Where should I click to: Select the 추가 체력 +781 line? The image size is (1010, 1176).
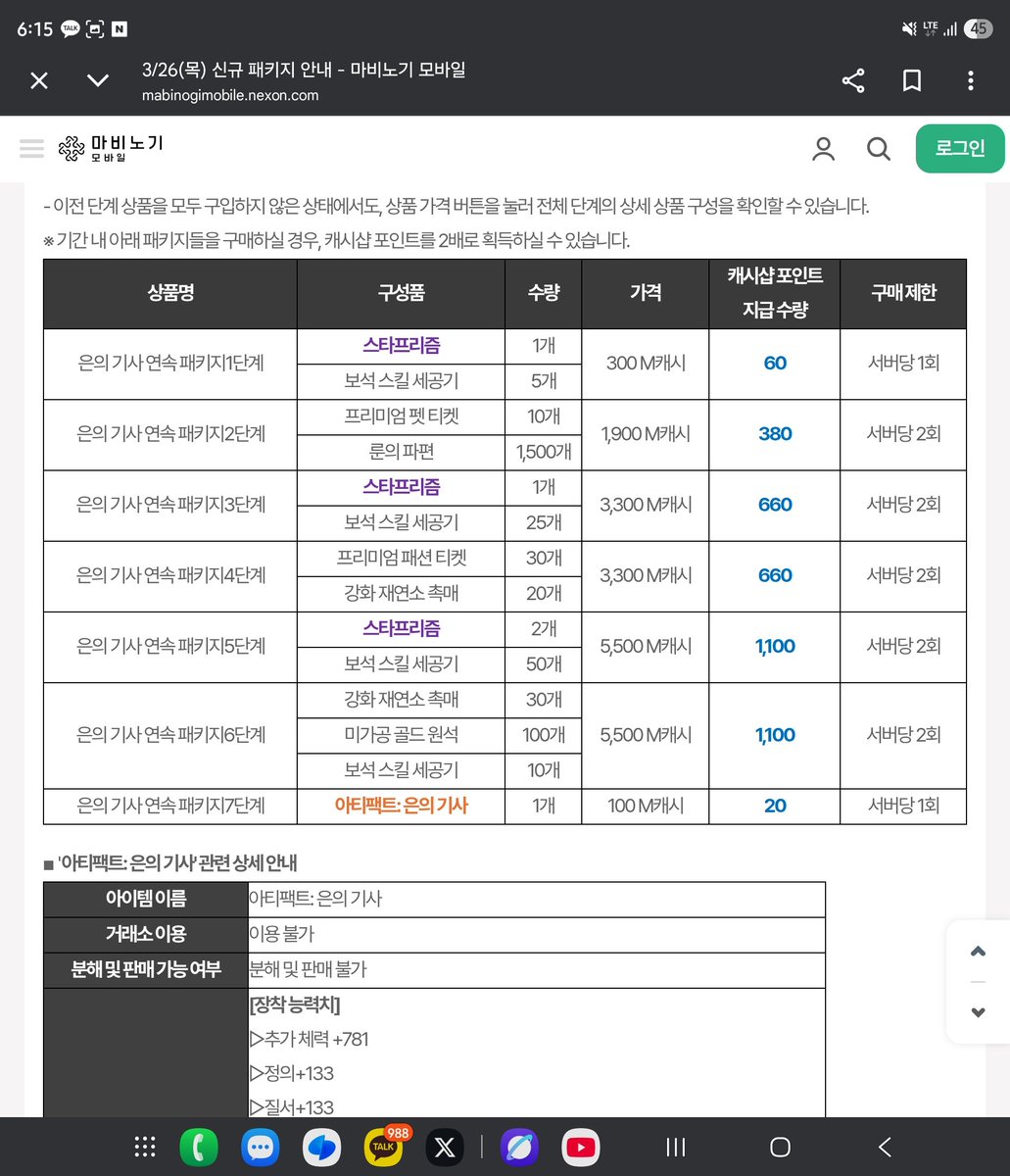[x=310, y=1039]
